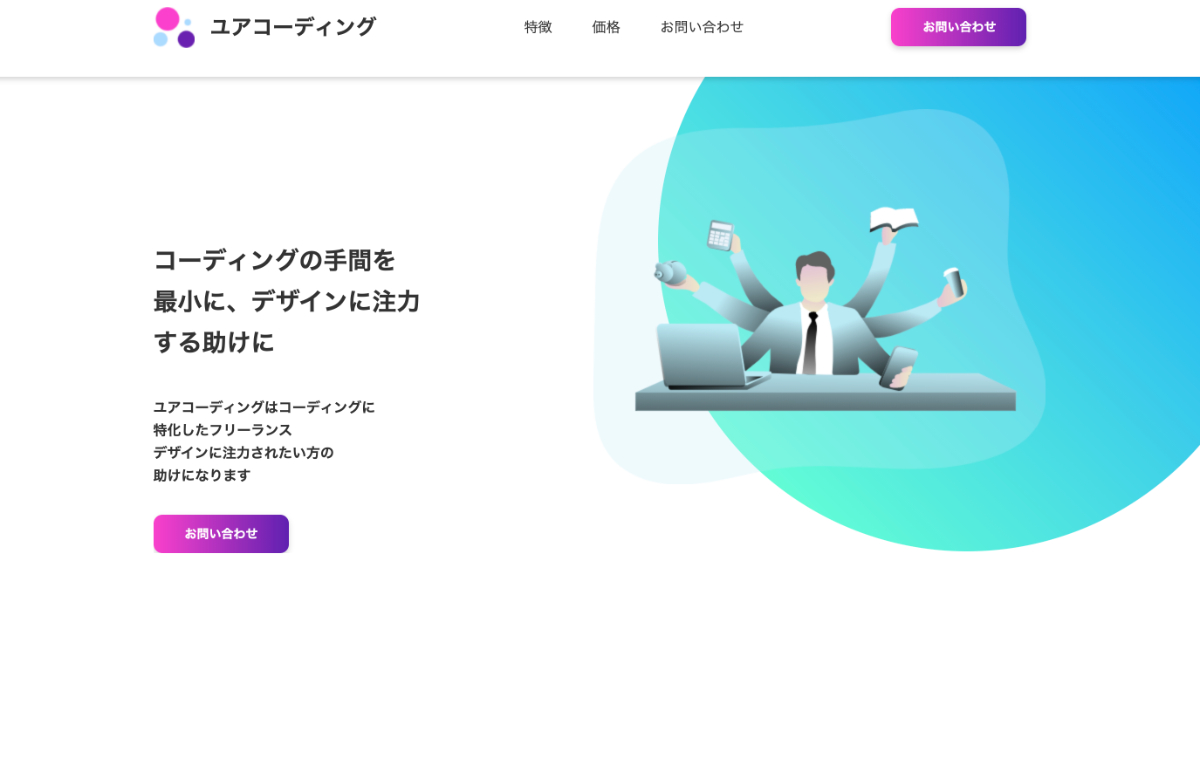
Task: Open the ユアコーディング site title
Action: (293, 27)
